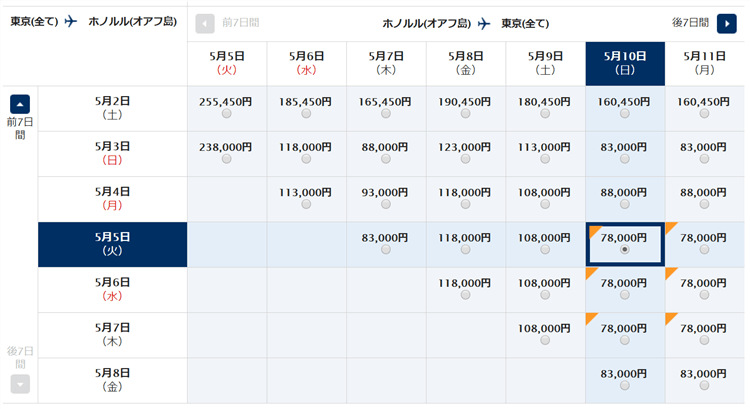Image resolution: width=750 pixels, height=409 pixels.
Task: Click the 後7日間 label at top right
Action: click(692, 22)
